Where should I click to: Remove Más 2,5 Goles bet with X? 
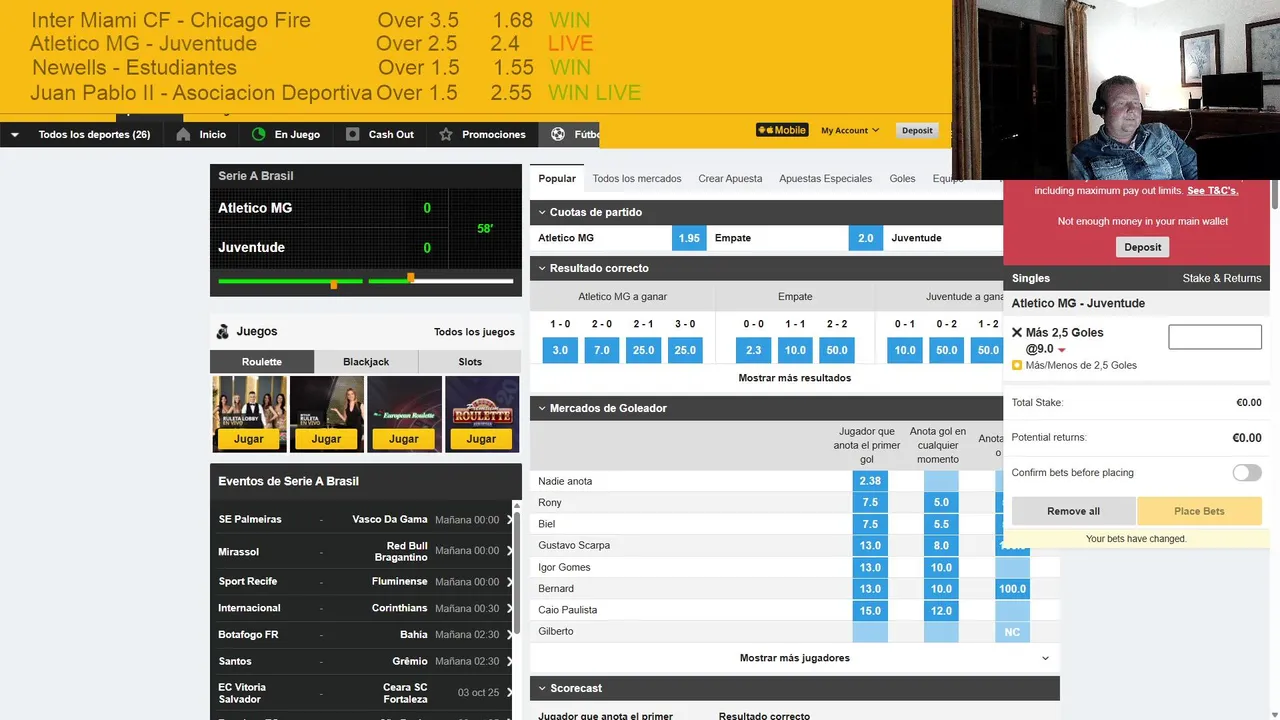point(1017,332)
